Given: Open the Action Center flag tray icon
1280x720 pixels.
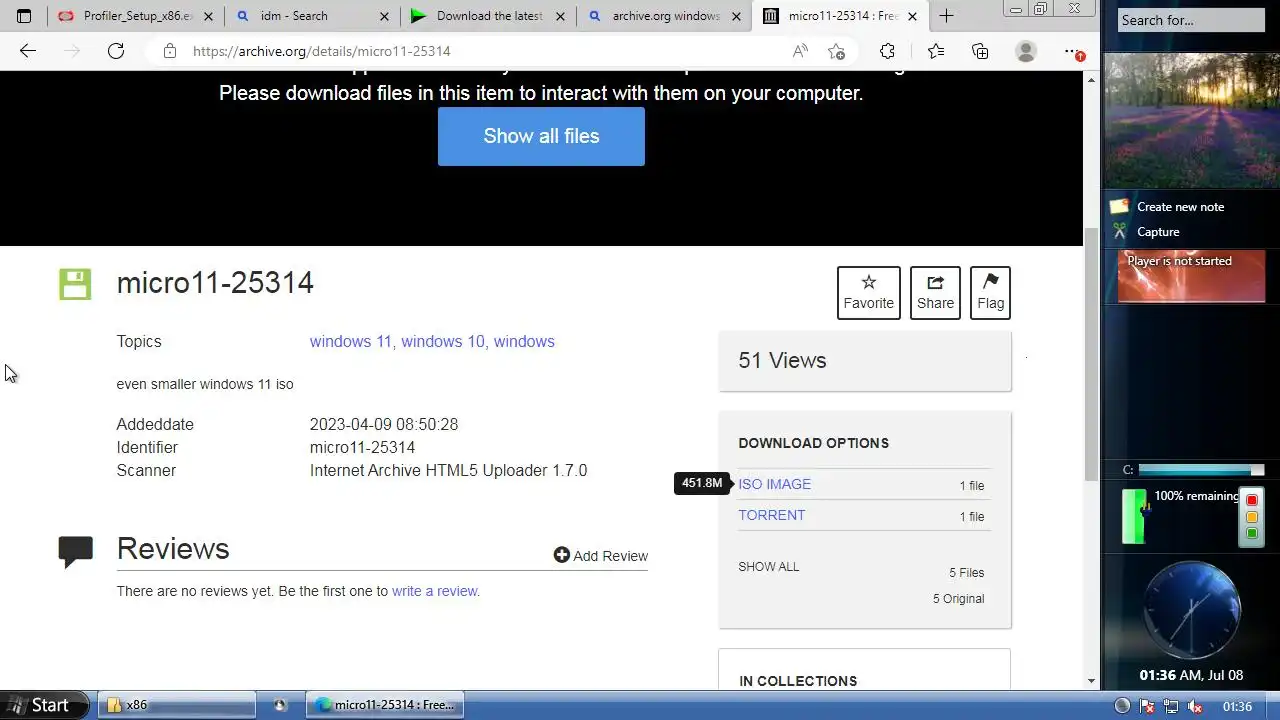Looking at the screenshot, I should 1148,706.
